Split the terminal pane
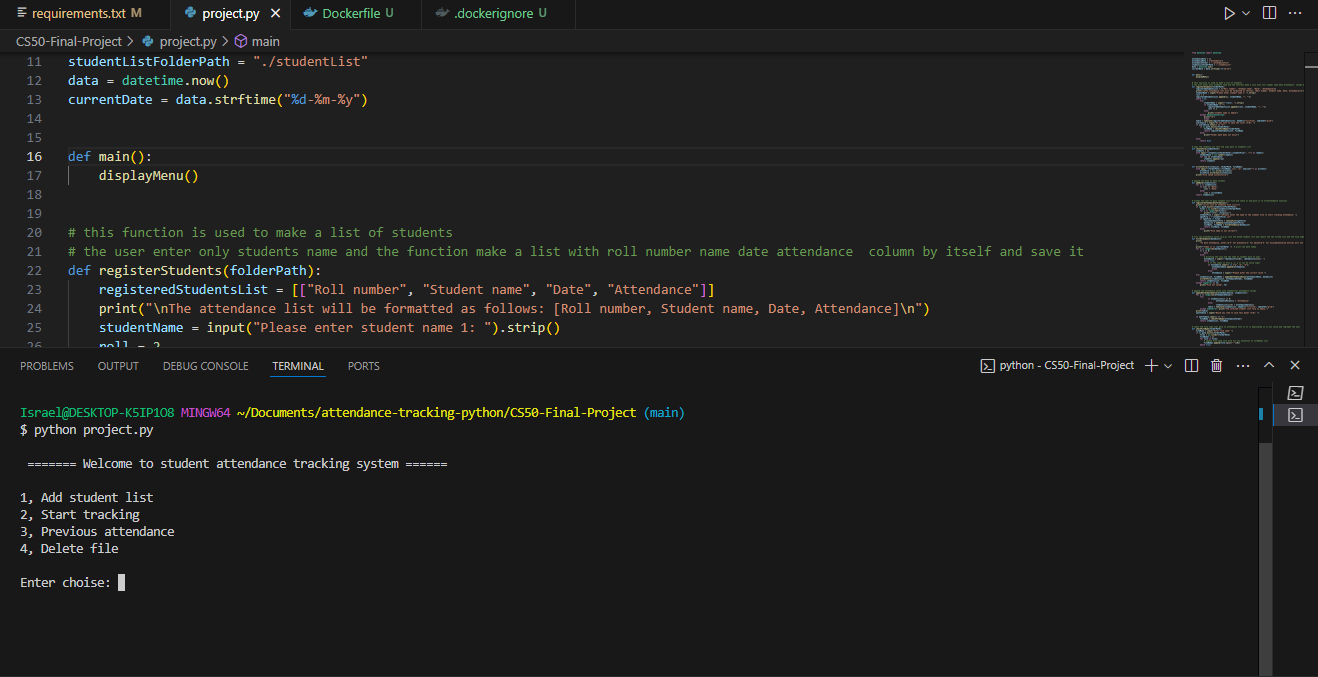 tap(1191, 366)
